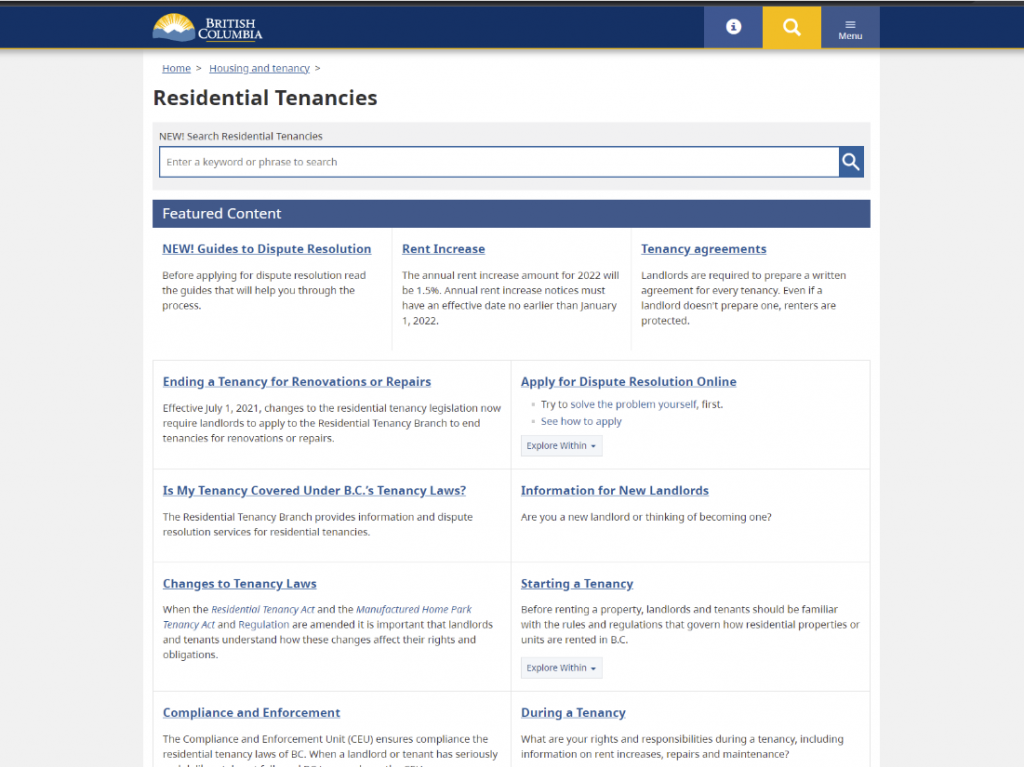Open Housing and tenancy breadcrumb link
This screenshot has height=767, width=1024.
point(259,68)
